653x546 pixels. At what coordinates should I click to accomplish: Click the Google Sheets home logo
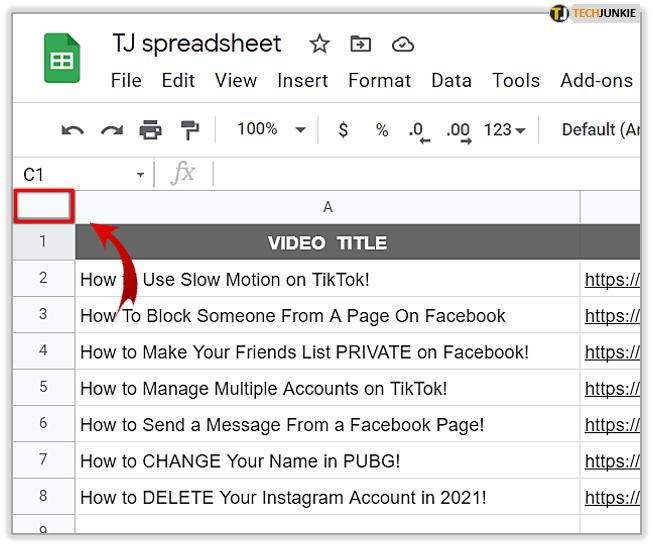coord(62,60)
